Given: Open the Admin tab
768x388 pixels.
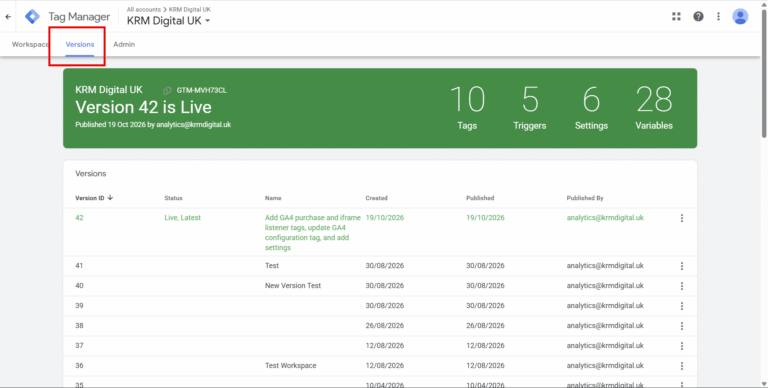Looking at the screenshot, I should (124, 44).
